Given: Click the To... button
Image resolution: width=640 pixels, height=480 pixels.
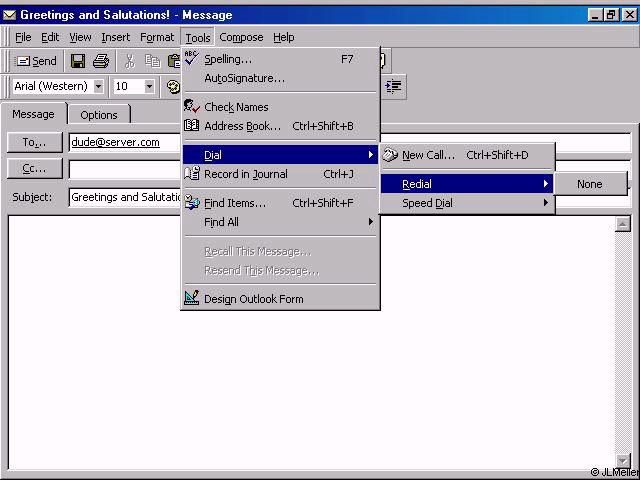Looking at the screenshot, I should tap(35, 142).
